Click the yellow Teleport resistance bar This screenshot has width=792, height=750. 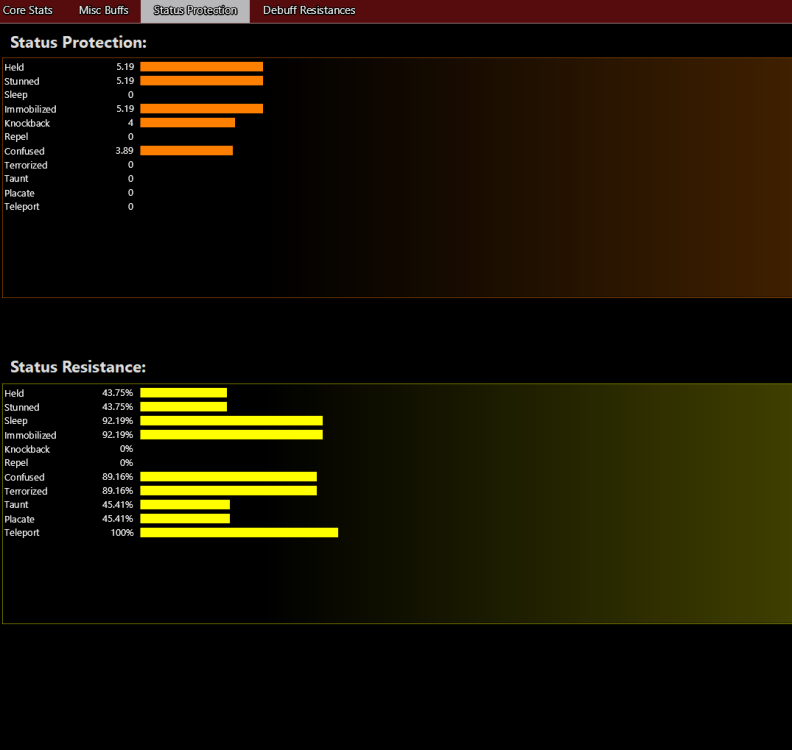[239, 533]
